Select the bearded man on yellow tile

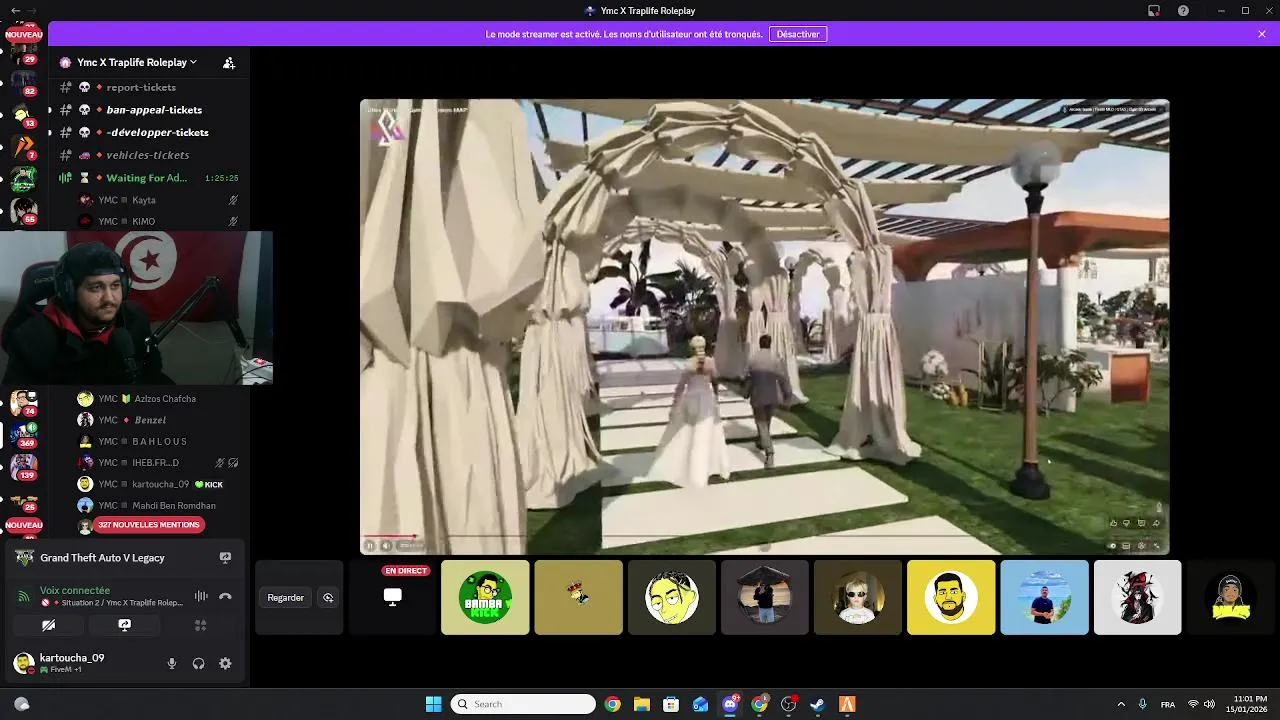click(x=951, y=597)
